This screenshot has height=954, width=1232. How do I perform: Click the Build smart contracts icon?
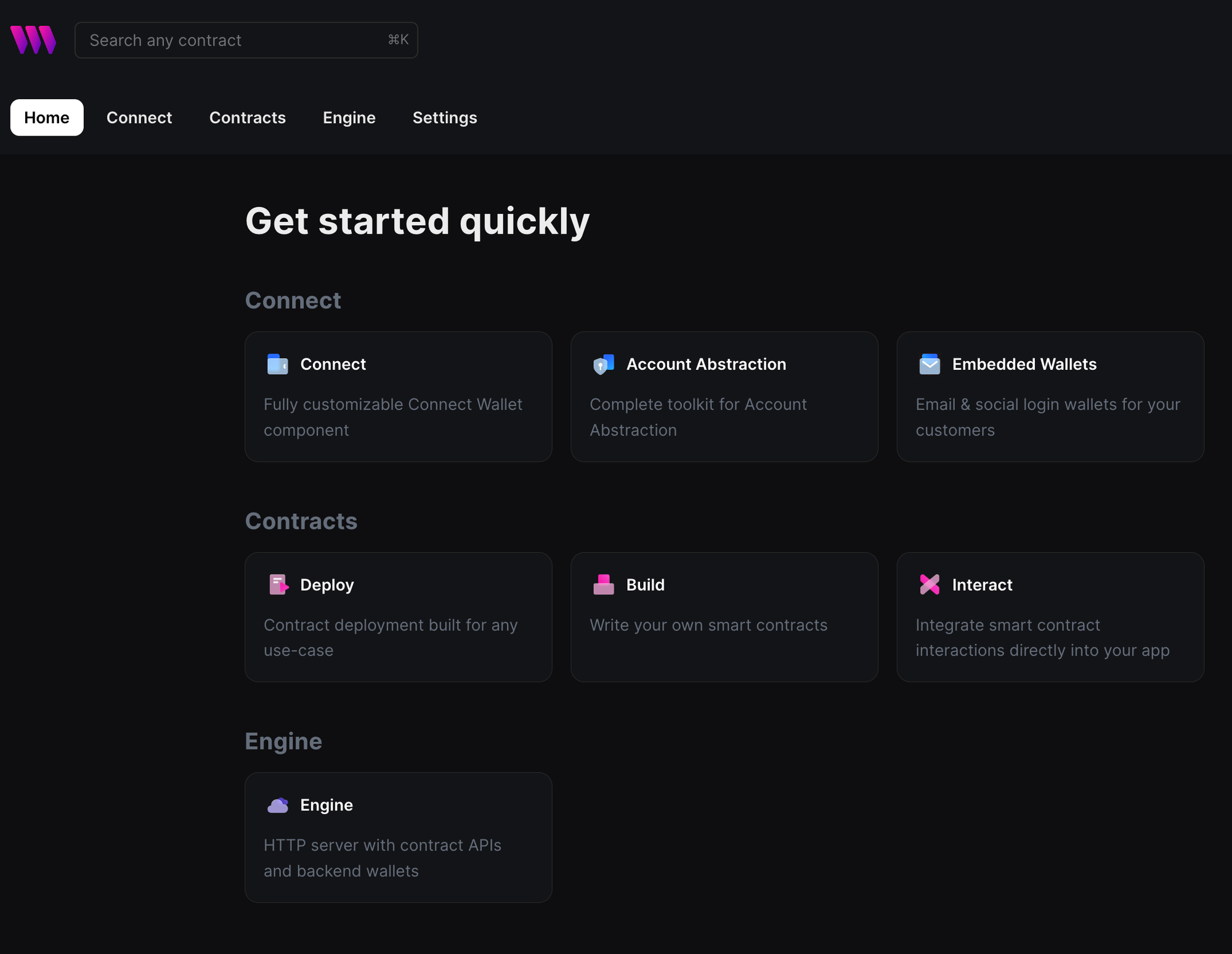click(604, 584)
